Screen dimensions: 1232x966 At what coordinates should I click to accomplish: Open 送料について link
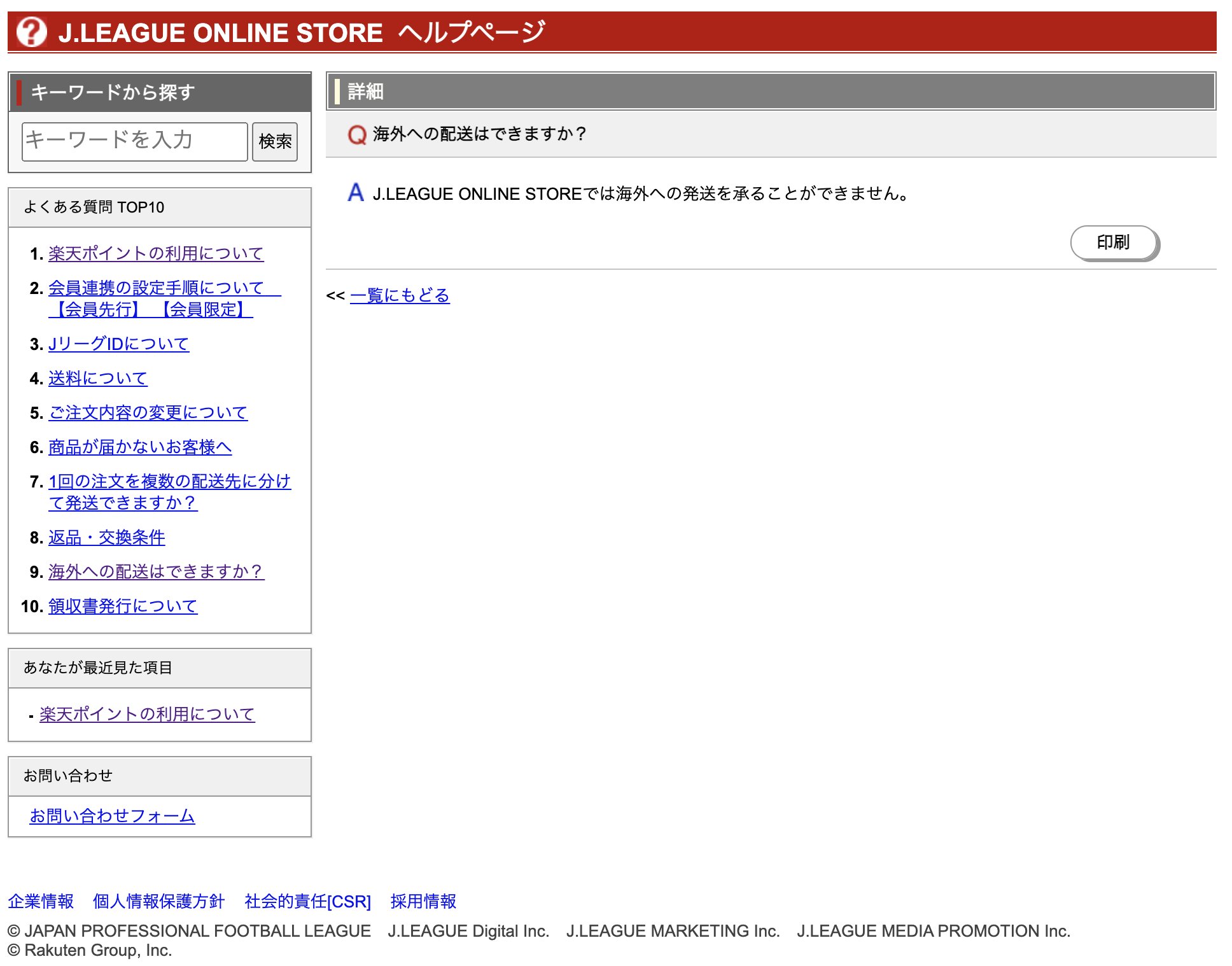[98, 378]
